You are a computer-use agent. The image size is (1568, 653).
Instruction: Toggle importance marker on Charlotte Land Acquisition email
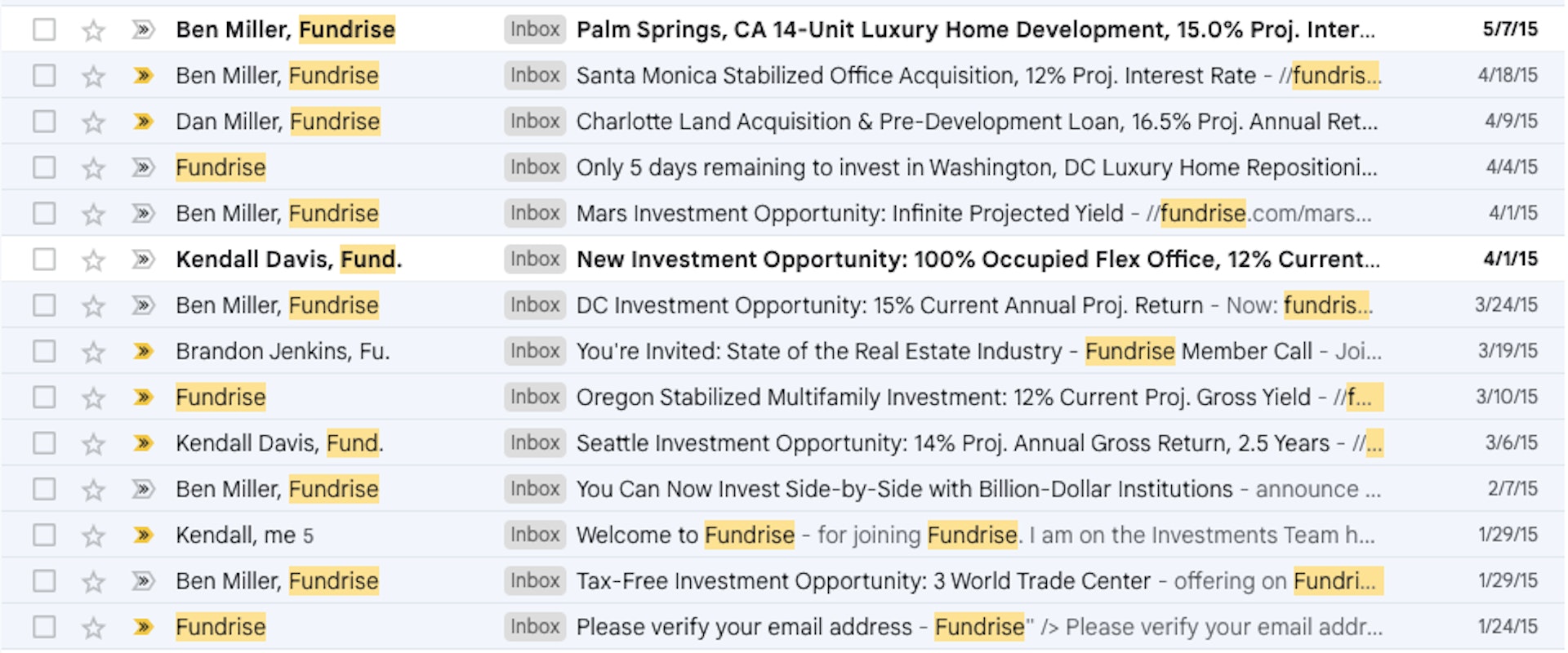coord(143,122)
